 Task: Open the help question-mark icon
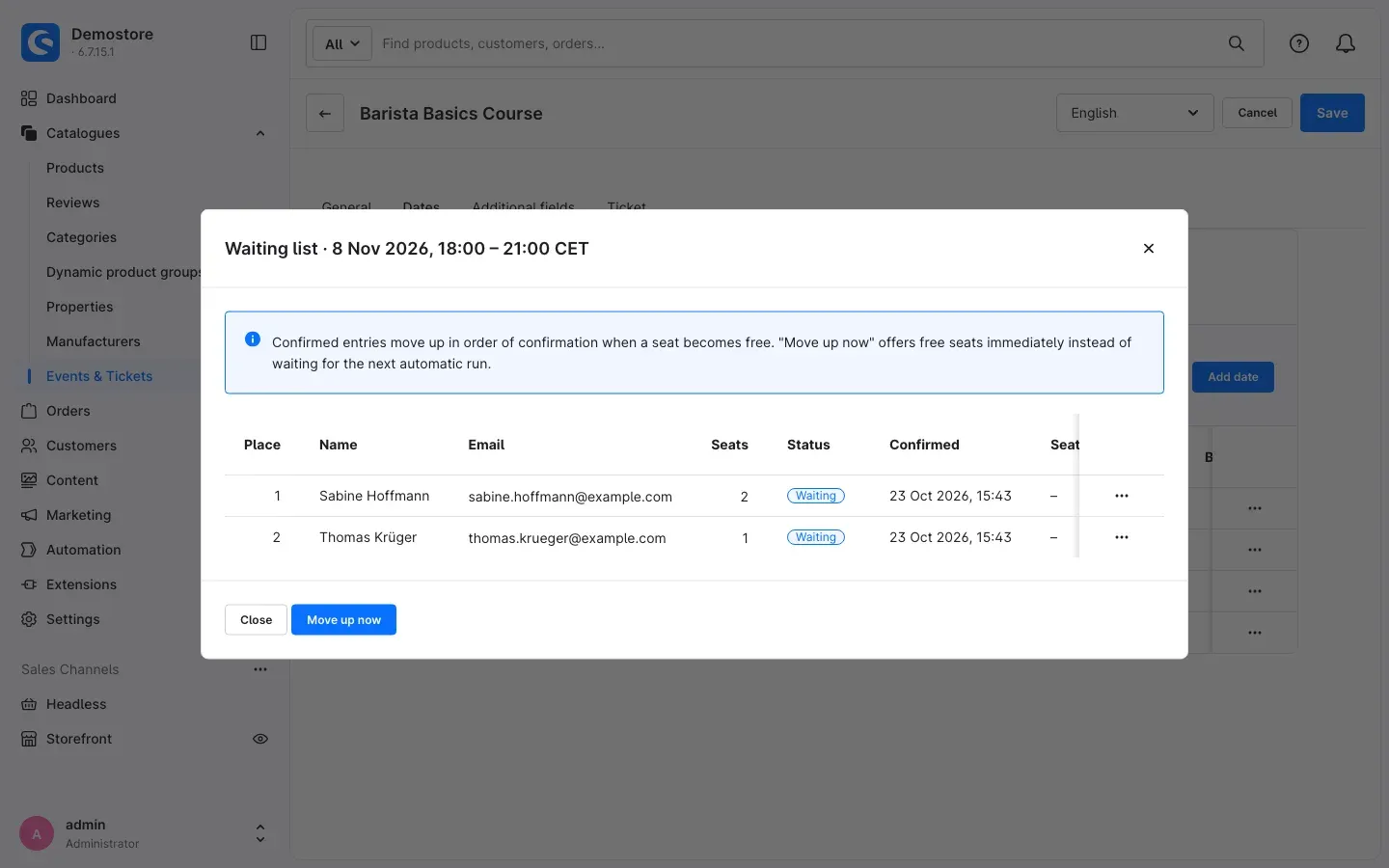(x=1299, y=43)
